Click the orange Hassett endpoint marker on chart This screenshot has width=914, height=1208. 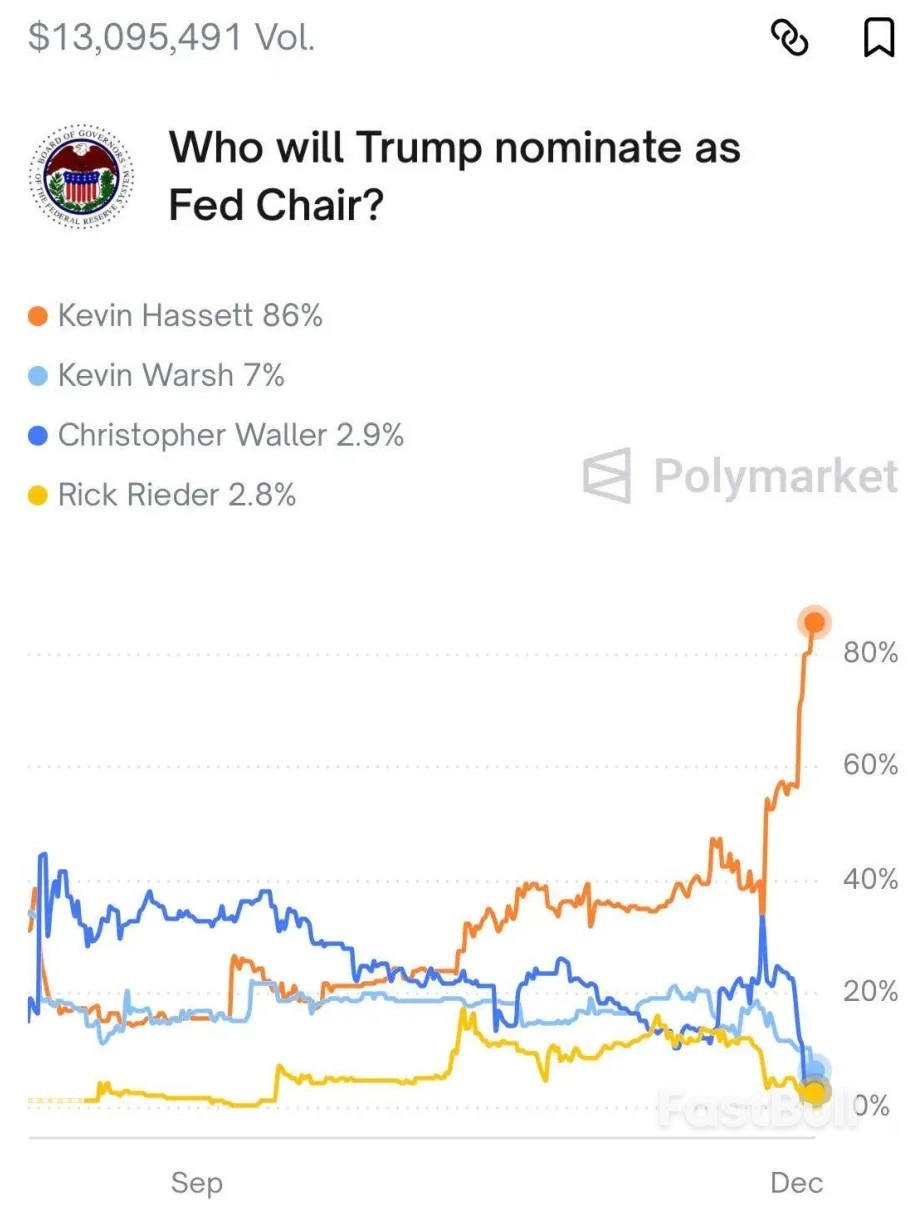tap(814, 623)
